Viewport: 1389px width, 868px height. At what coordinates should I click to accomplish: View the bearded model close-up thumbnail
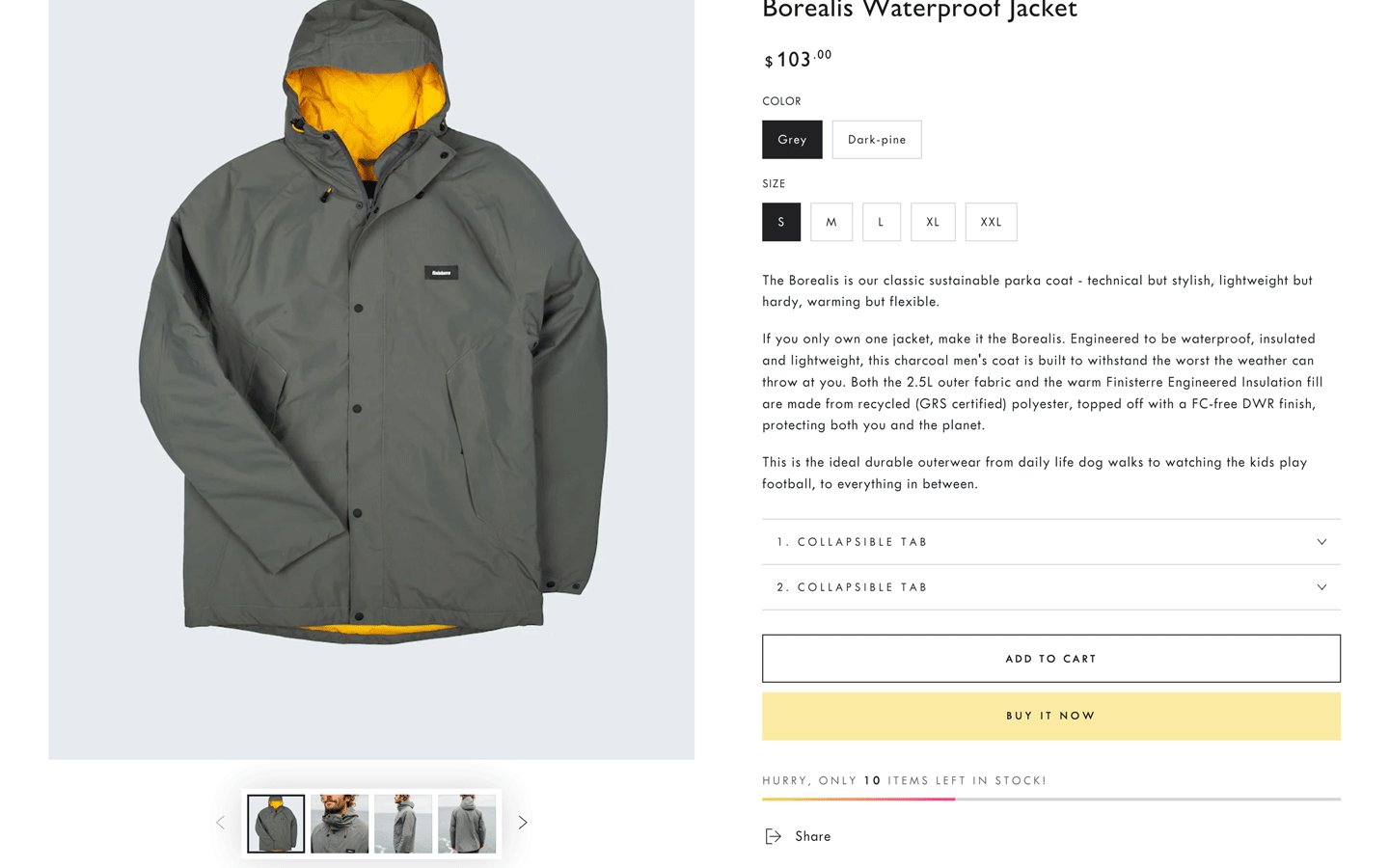tap(340, 824)
